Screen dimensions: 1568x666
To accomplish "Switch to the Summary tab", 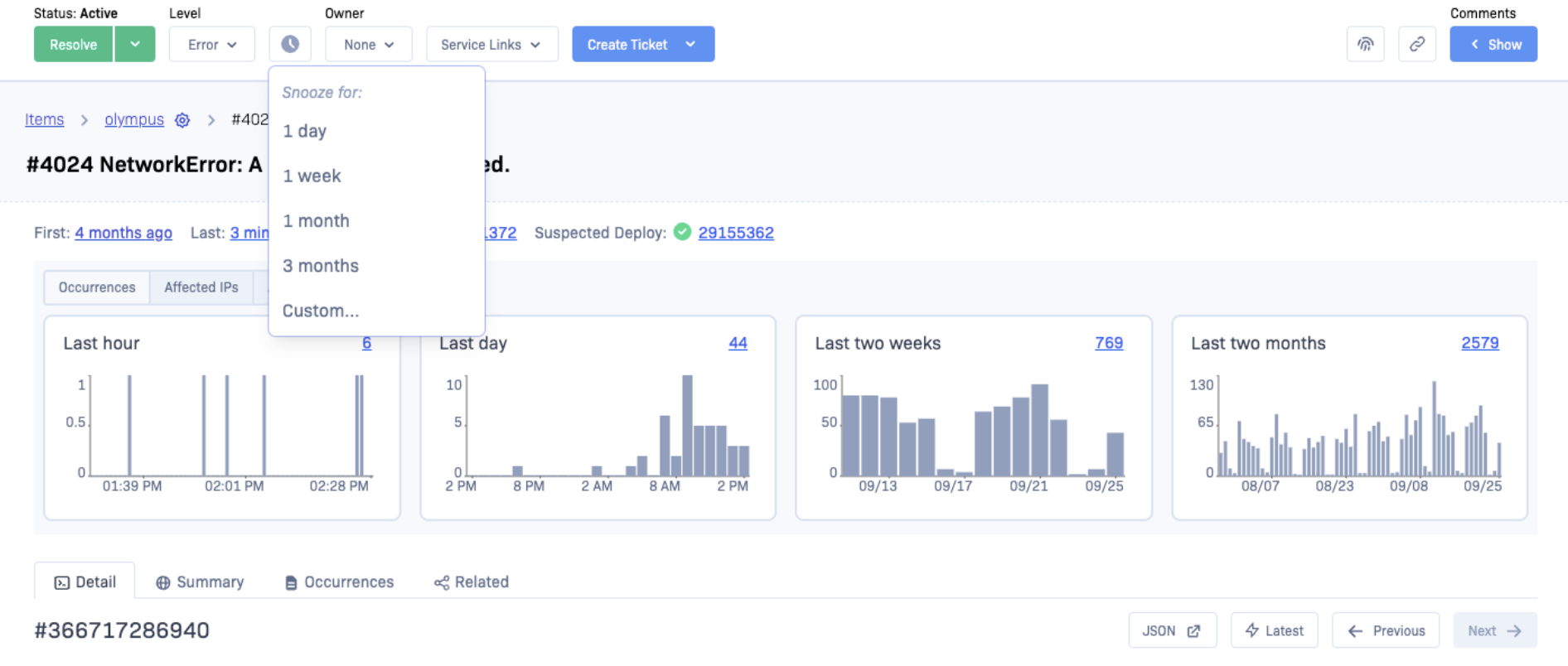I will pos(200,582).
